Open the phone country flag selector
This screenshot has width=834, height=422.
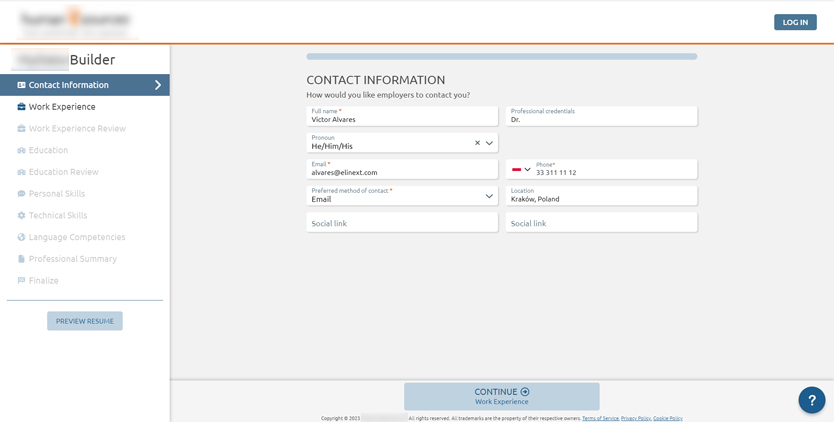pos(521,169)
